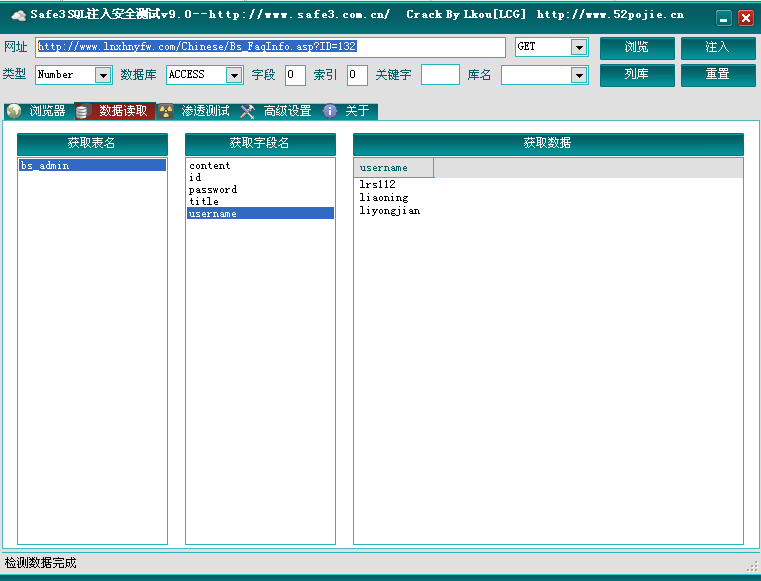Screen dimensions: 761x581
Task: Select the id field
Action: point(260,178)
